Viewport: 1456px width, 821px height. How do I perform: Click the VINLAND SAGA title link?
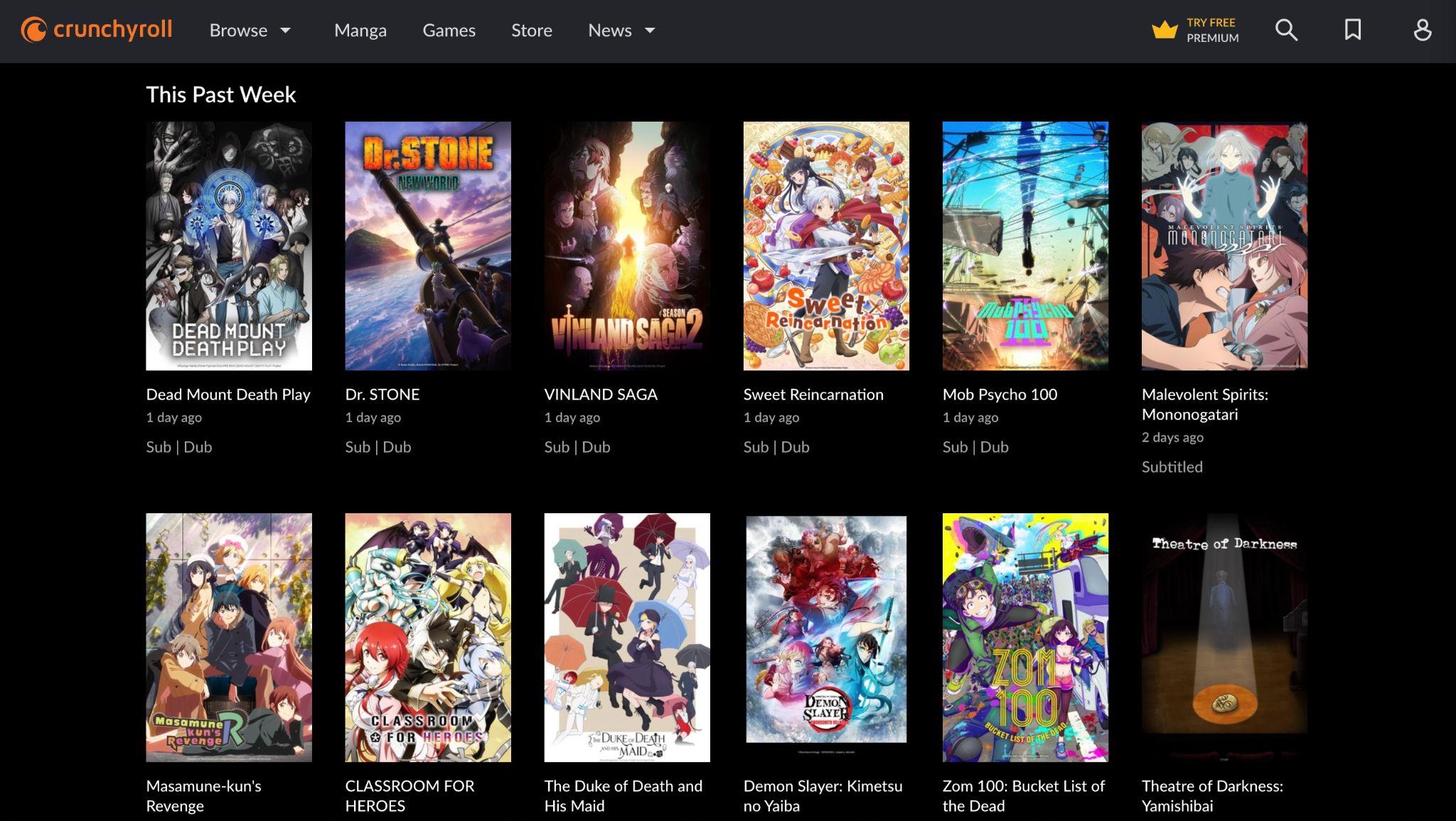pyautogui.click(x=601, y=395)
